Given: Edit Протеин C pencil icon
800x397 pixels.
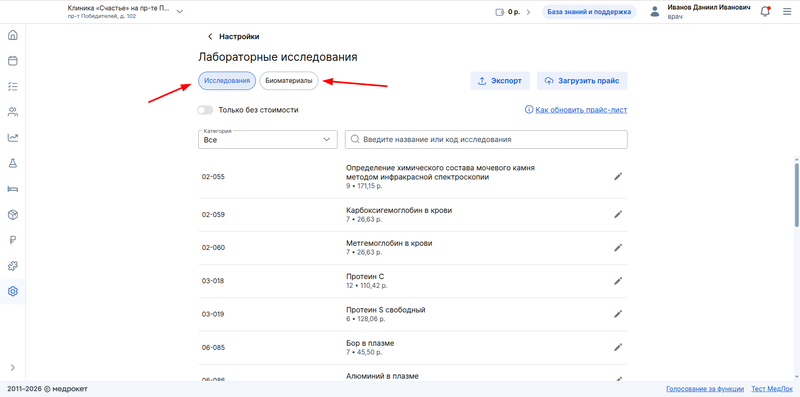Looking at the screenshot, I should click(x=618, y=281).
